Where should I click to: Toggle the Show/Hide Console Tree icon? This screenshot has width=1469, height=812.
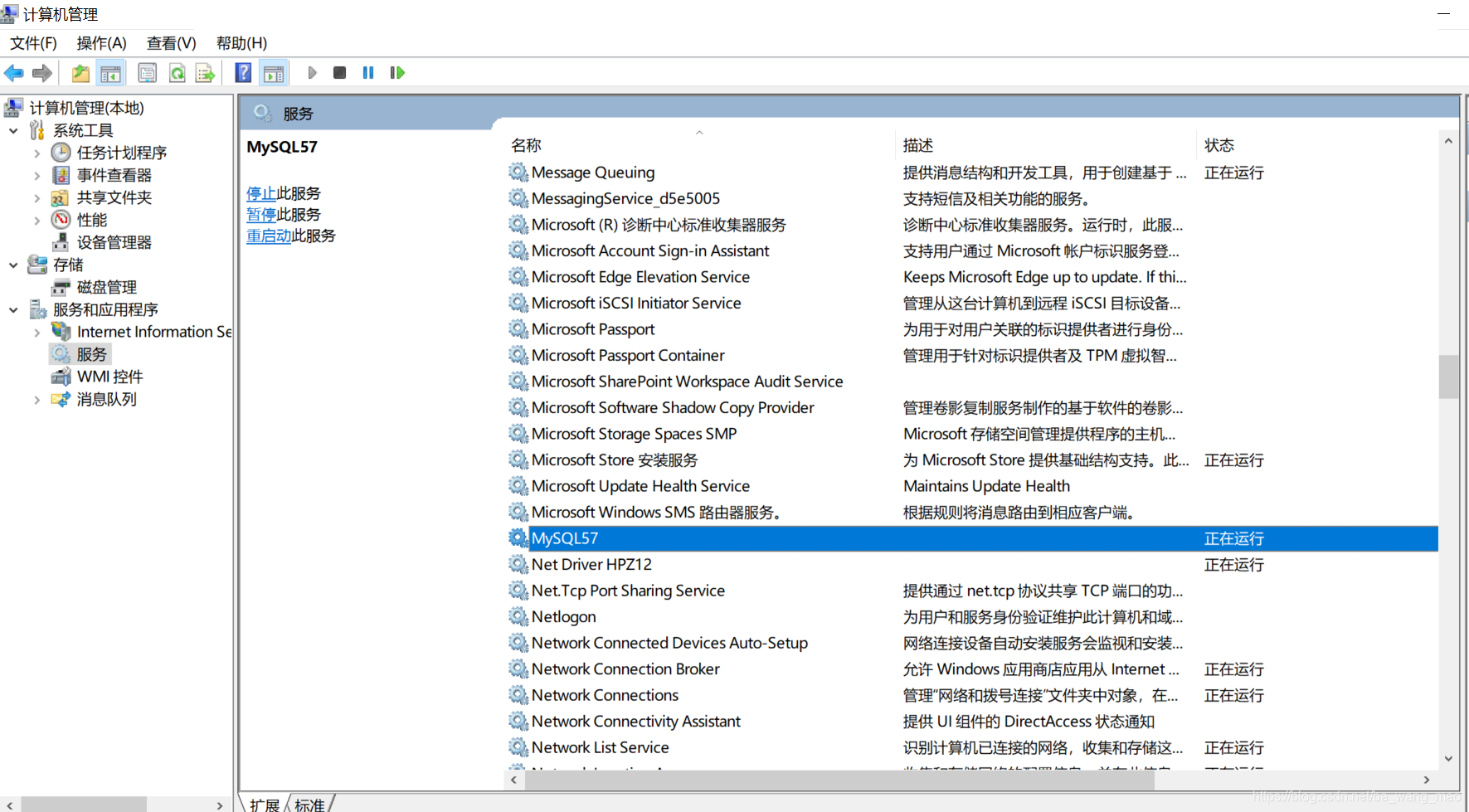pos(110,73)
